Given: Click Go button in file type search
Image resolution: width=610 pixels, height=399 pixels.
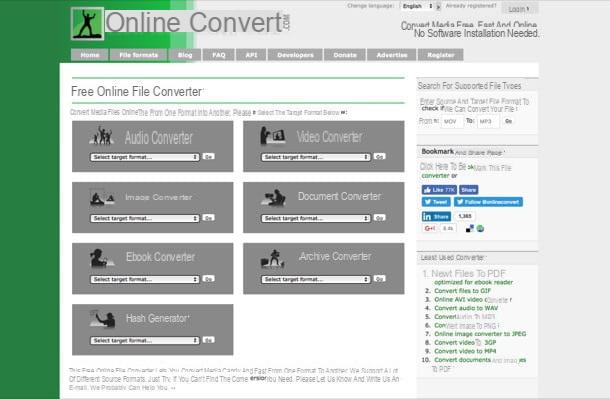Looking at the screenshot, I should [508, 121].
